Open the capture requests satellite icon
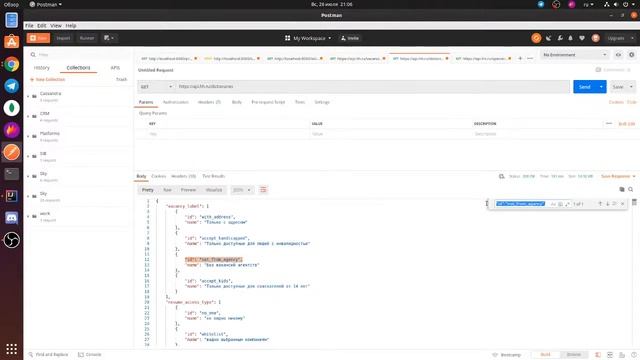Image resolution: width=640 pixels, height=360 pixels. click(549, 38)
